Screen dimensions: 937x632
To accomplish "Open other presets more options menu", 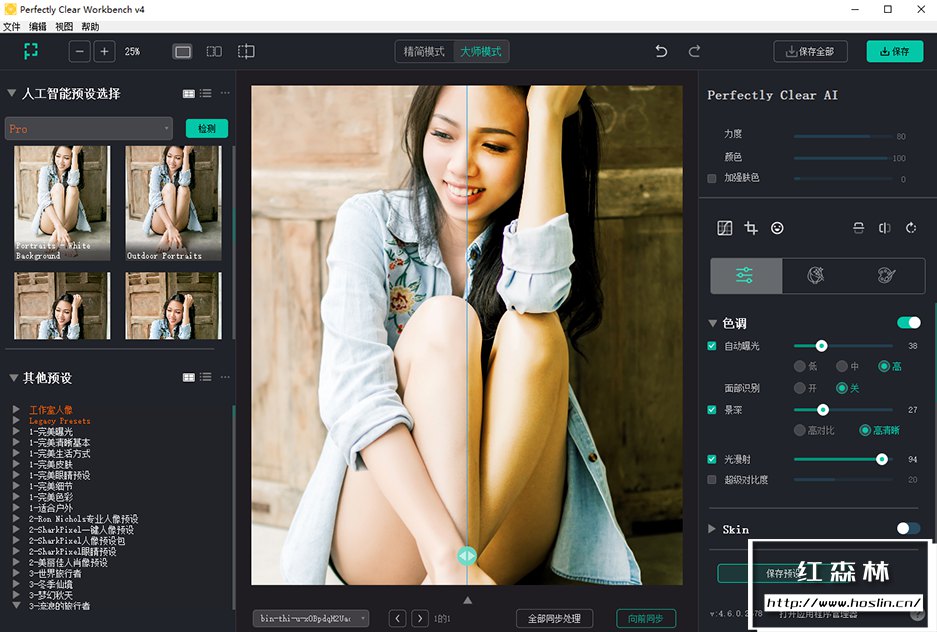I will (x=225, y=377).
